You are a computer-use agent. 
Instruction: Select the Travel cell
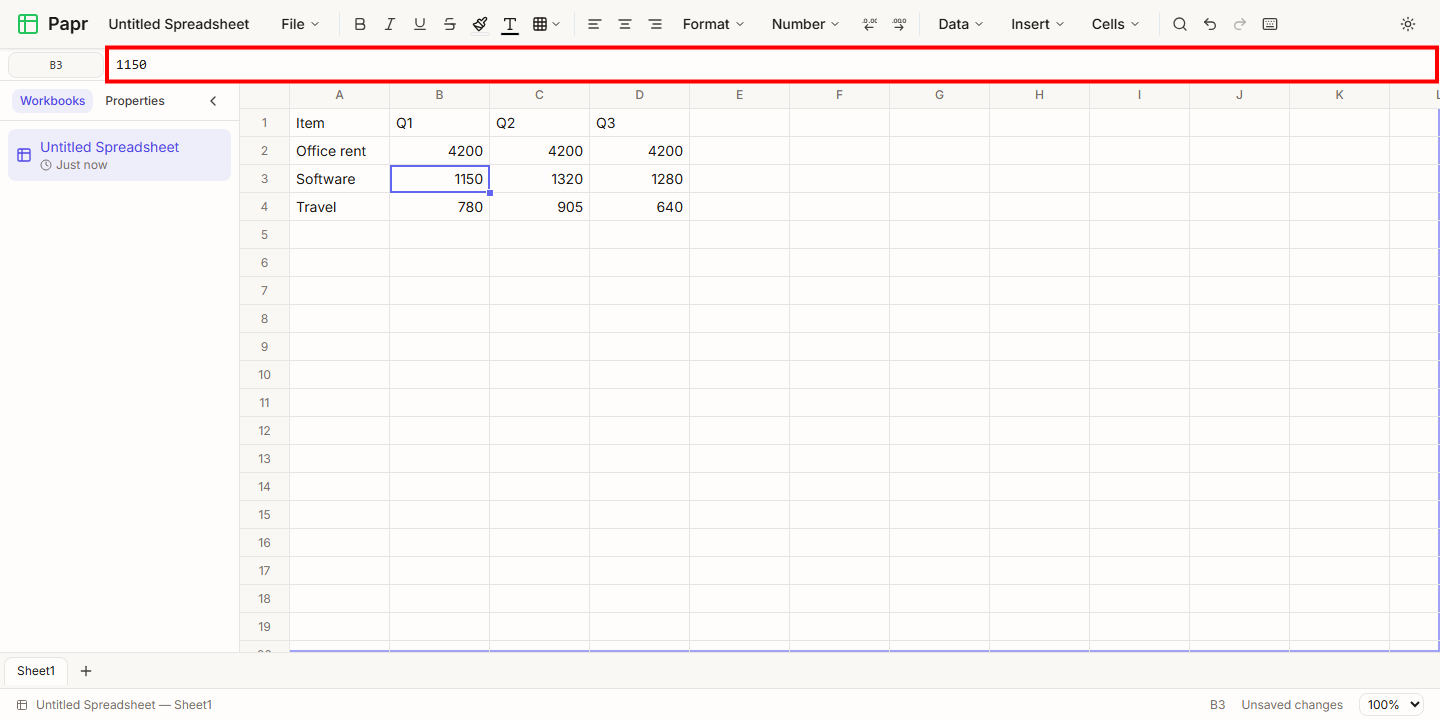340,207
